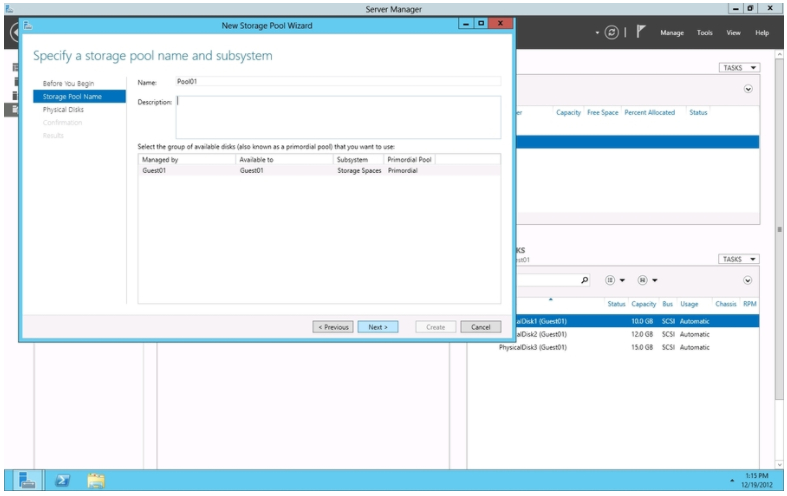Go to Before You Begin step
The image size is (787, 496).
point(68,83)
